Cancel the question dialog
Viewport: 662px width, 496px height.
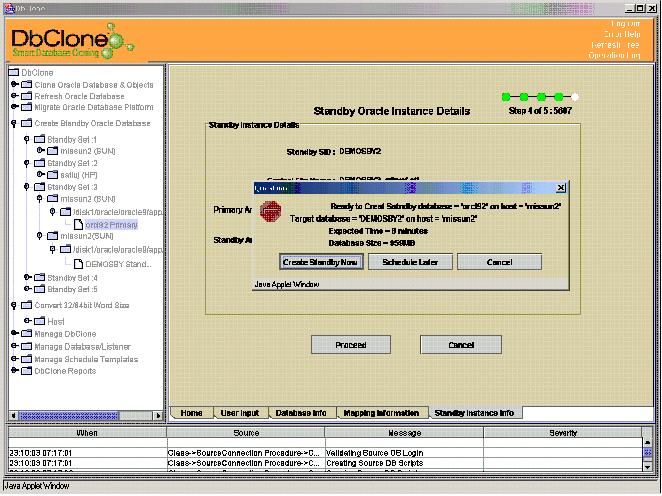(499, 262)
